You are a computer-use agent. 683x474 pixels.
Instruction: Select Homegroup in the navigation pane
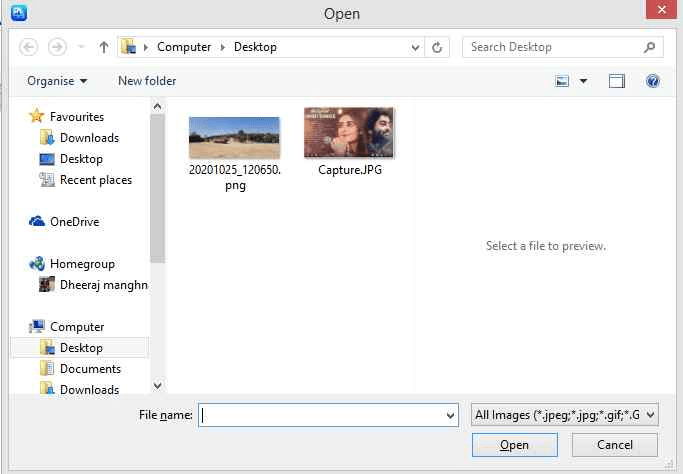click(82, 264)
